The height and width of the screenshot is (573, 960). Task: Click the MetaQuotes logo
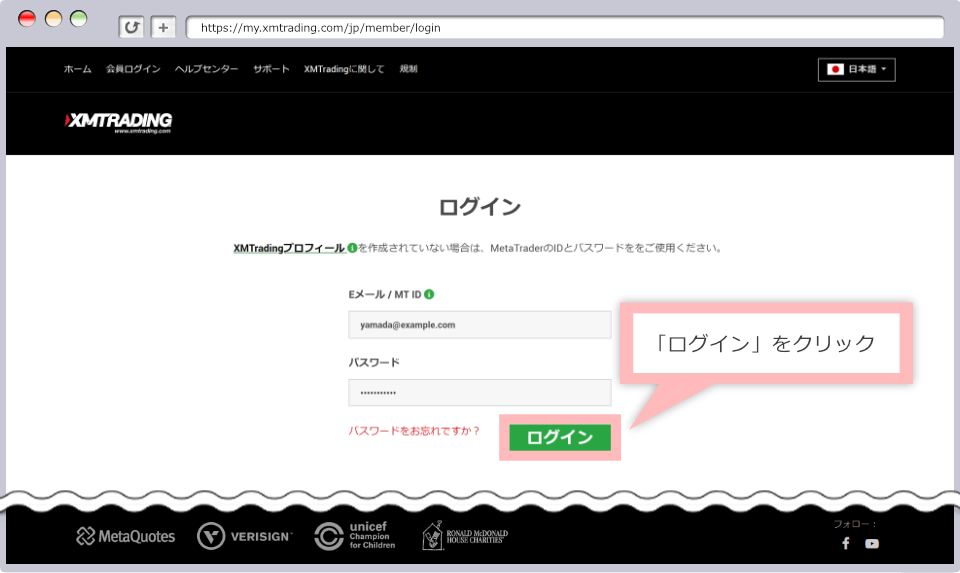pos(126,537)
